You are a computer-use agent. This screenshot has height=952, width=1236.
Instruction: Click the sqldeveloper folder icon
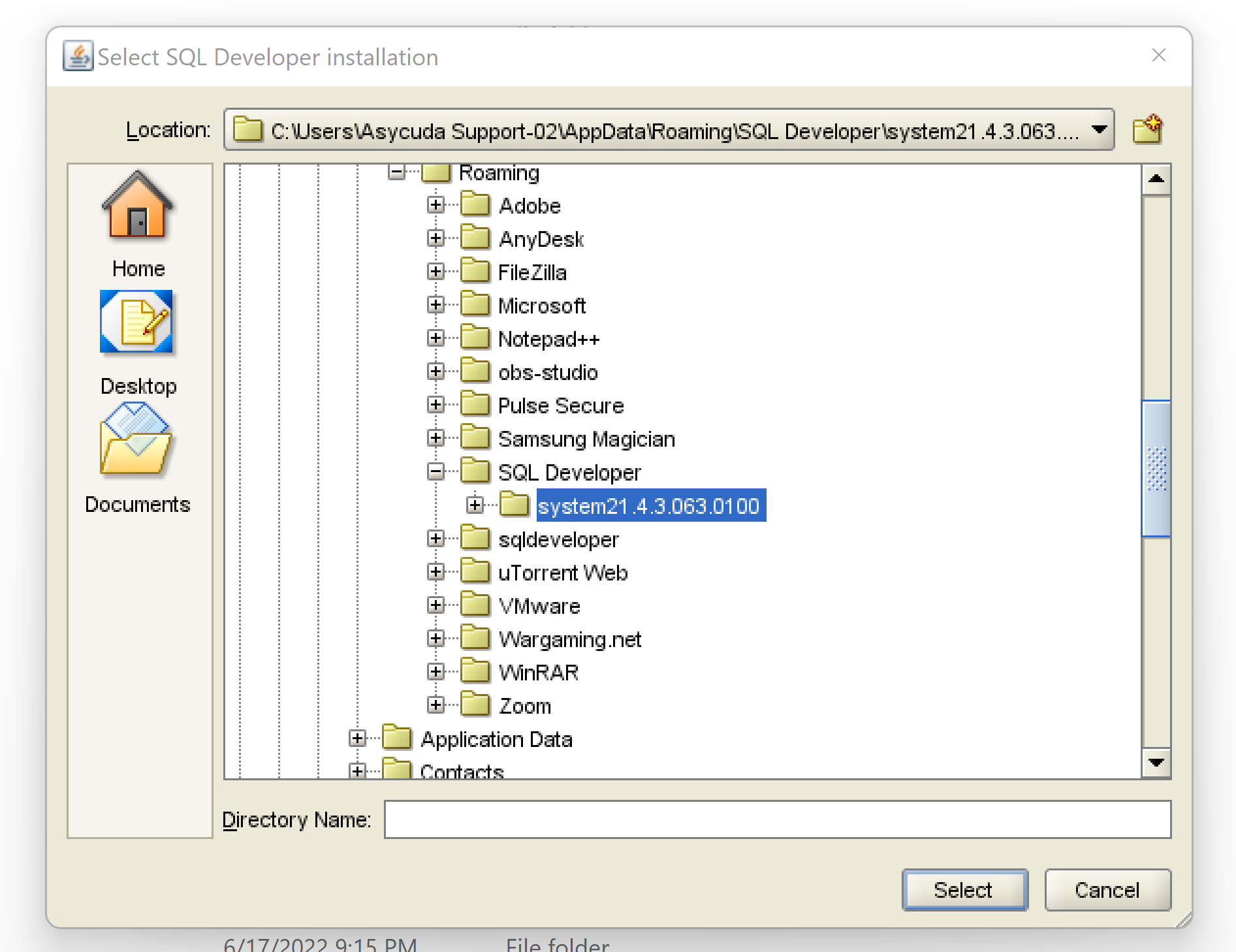click(475, 538)
